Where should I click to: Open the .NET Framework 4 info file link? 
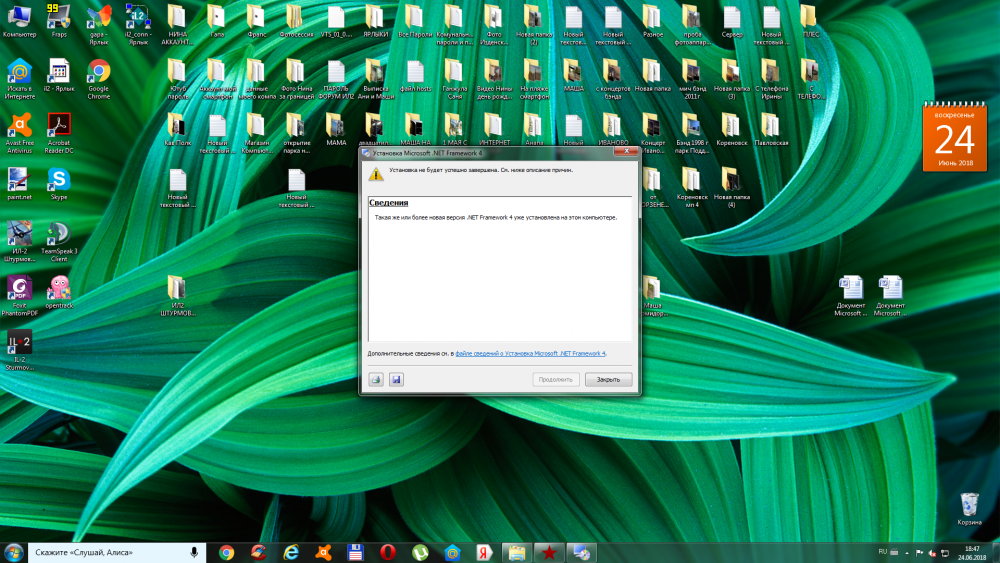click(x=530, y=354)
